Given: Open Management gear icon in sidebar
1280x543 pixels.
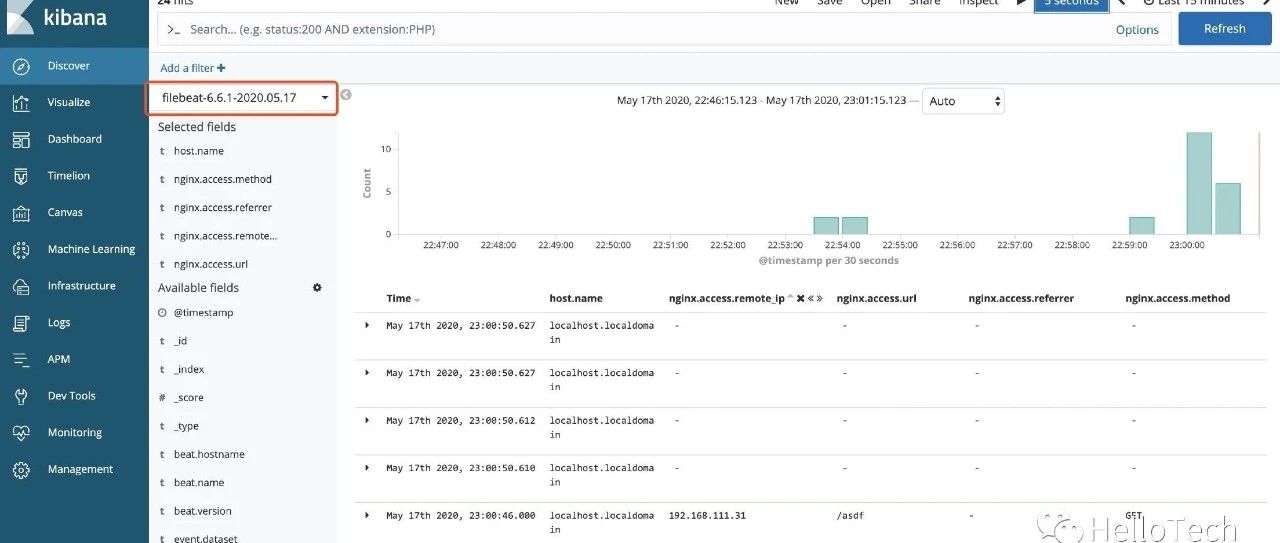Looking at the screenshot, I should (x=21, y=469).
